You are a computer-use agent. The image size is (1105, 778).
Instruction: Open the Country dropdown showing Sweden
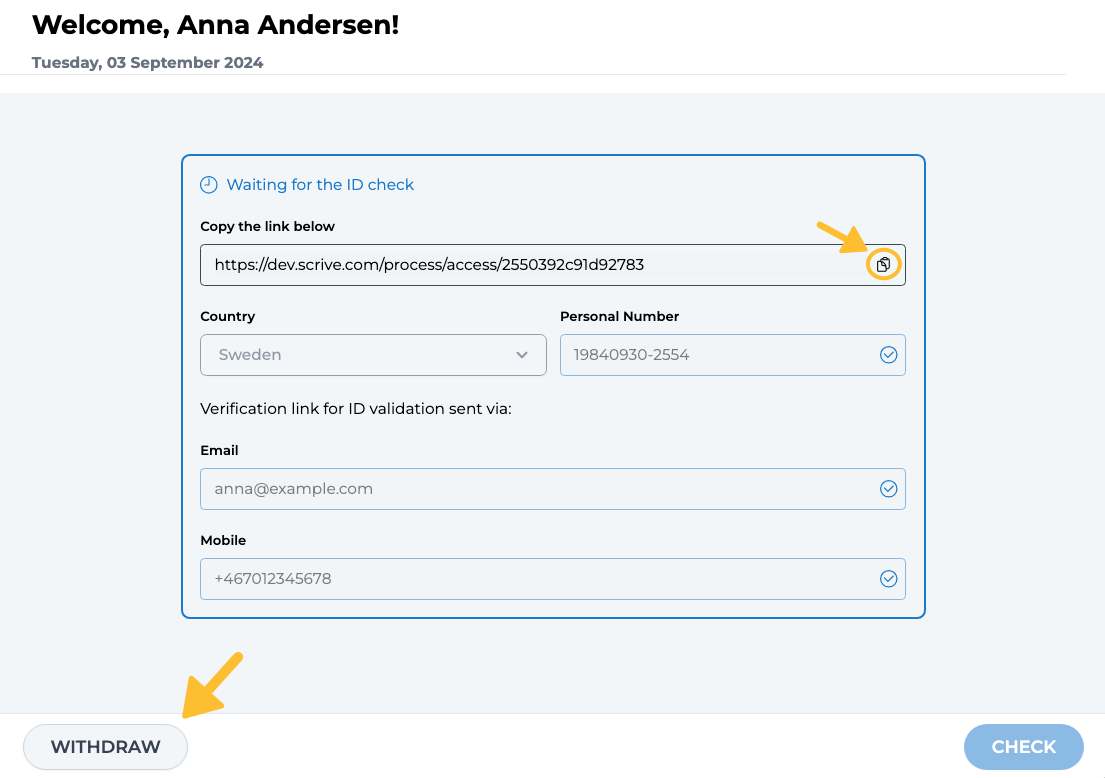(373, 355)
